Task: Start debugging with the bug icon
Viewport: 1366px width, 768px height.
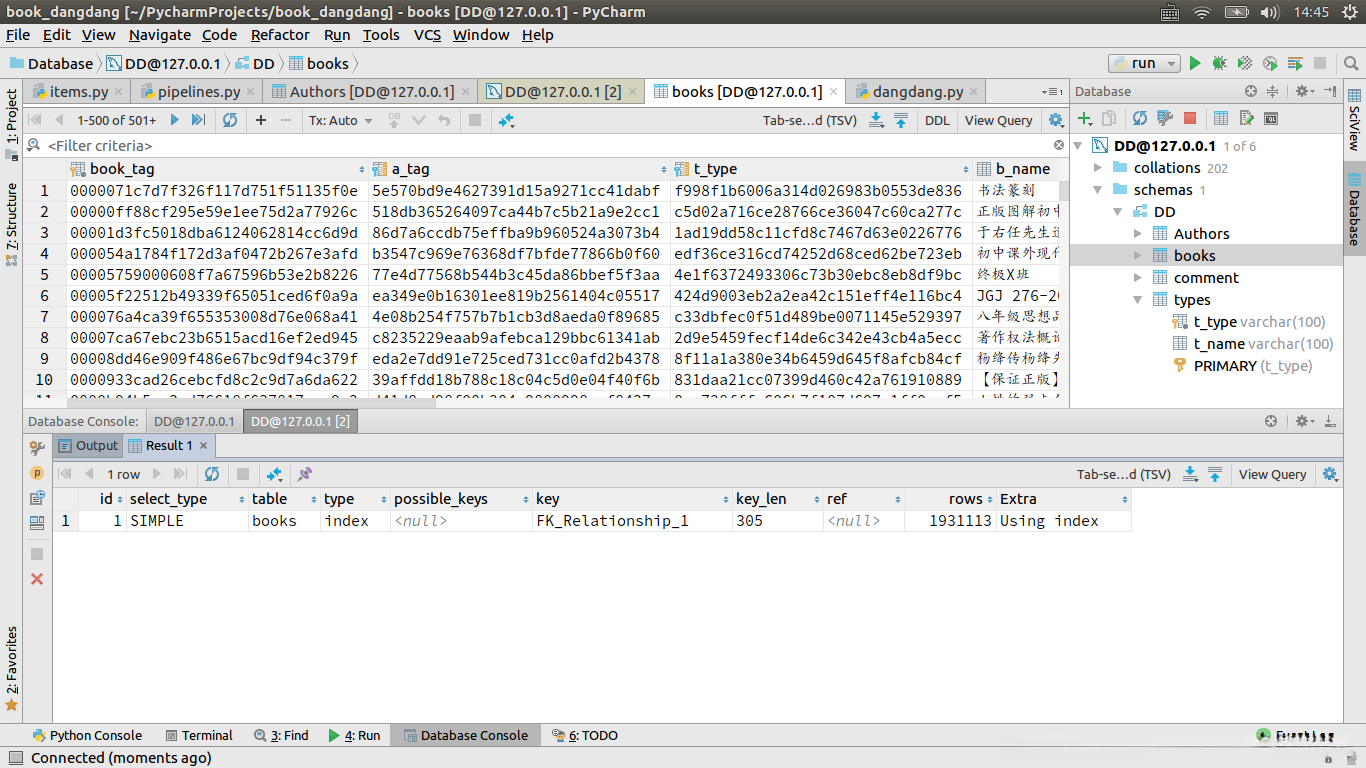Action: 1219,63
